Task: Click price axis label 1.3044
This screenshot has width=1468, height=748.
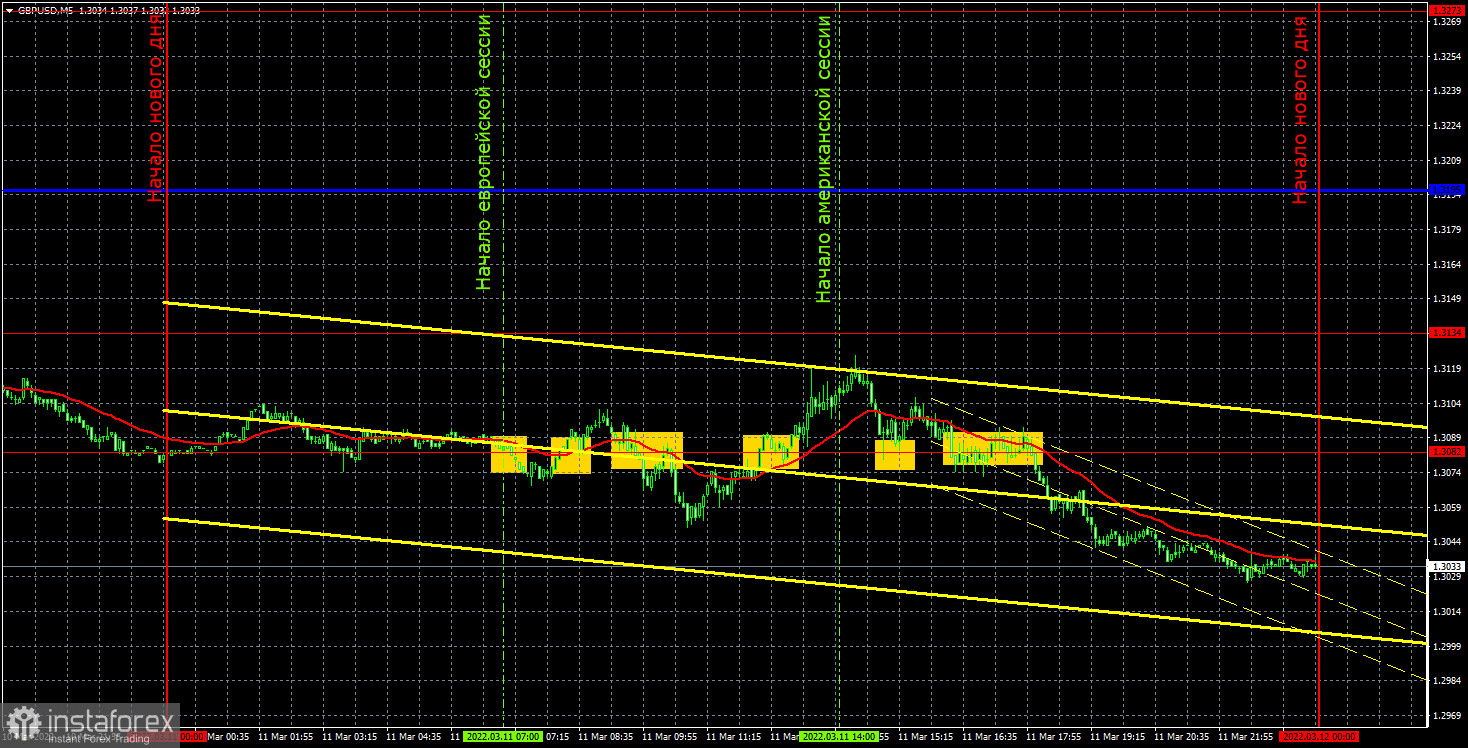Action: coord(1447,542)
